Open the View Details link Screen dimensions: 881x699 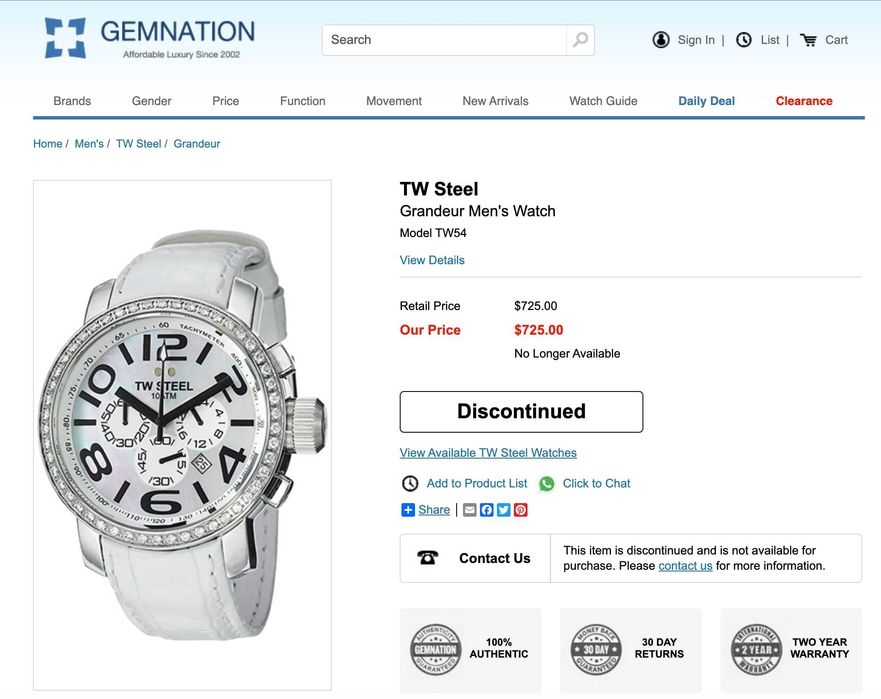point(432,260)
